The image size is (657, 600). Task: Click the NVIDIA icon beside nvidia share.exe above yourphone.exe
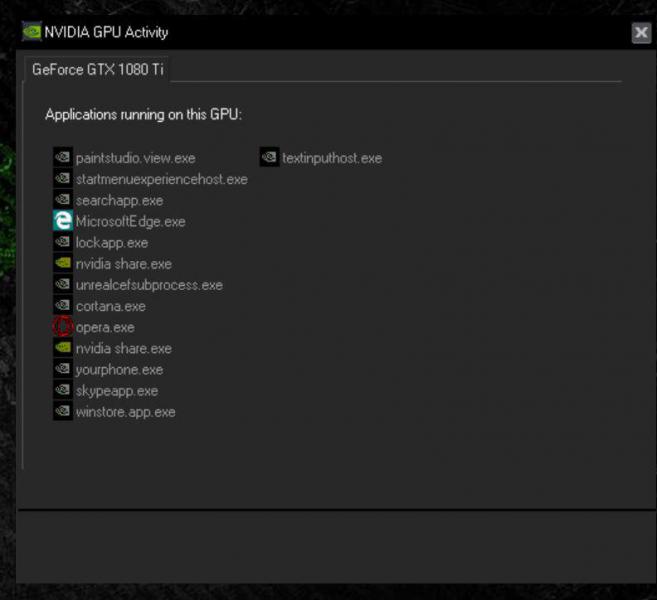(x=62, y=348)
